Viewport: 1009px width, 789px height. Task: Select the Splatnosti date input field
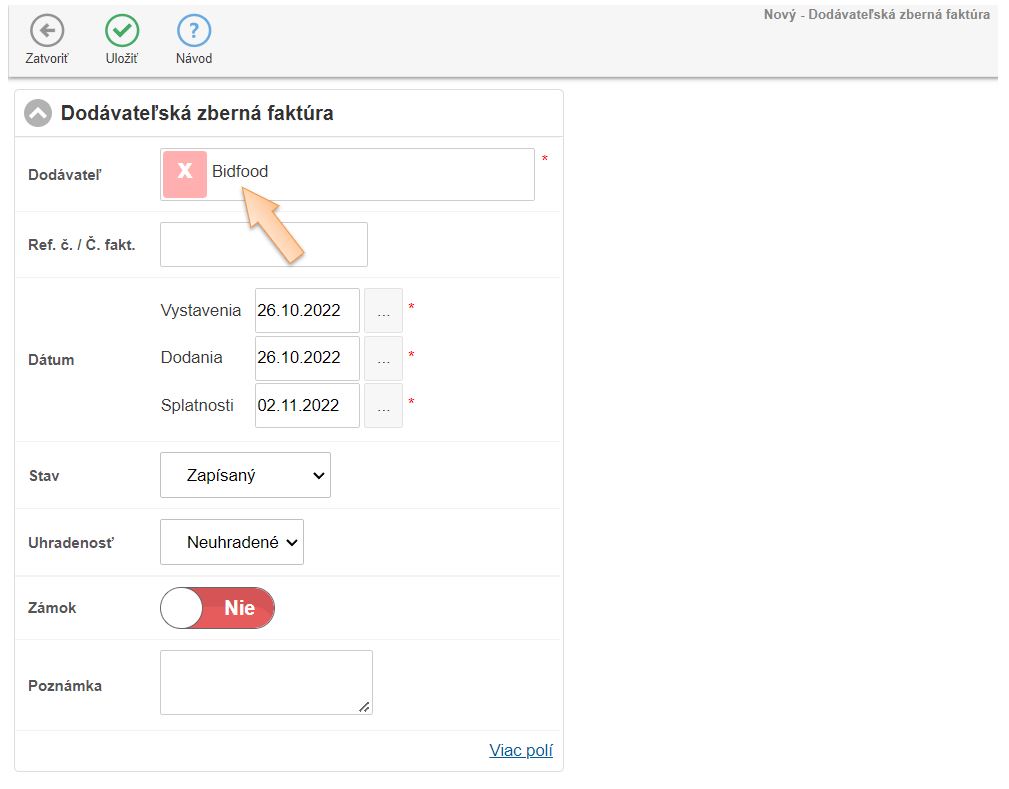click(x=307, y=406)
